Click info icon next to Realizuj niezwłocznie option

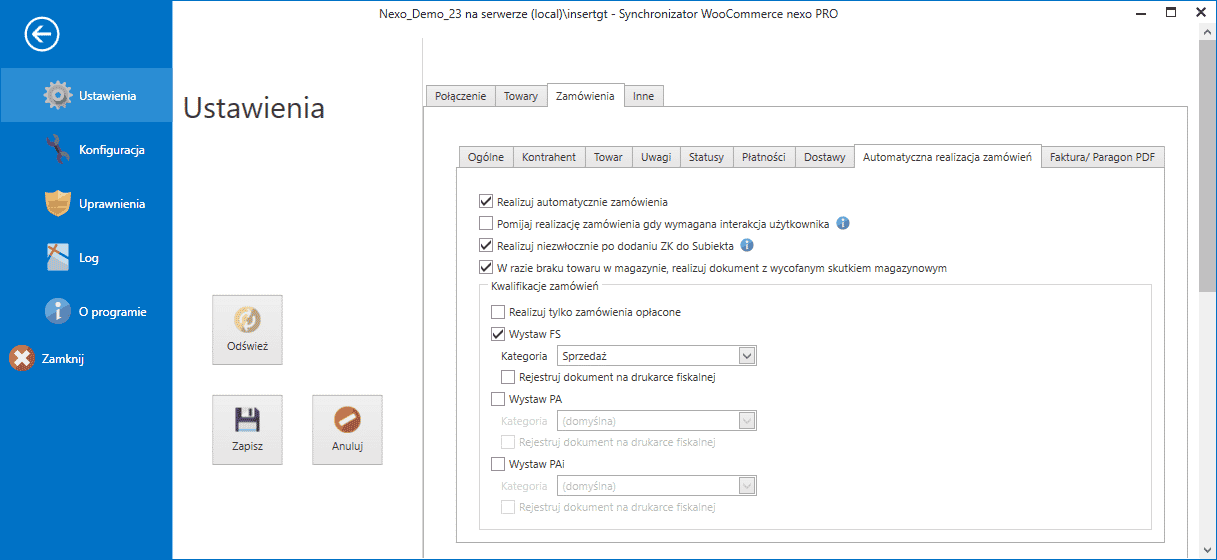point(746,245)
